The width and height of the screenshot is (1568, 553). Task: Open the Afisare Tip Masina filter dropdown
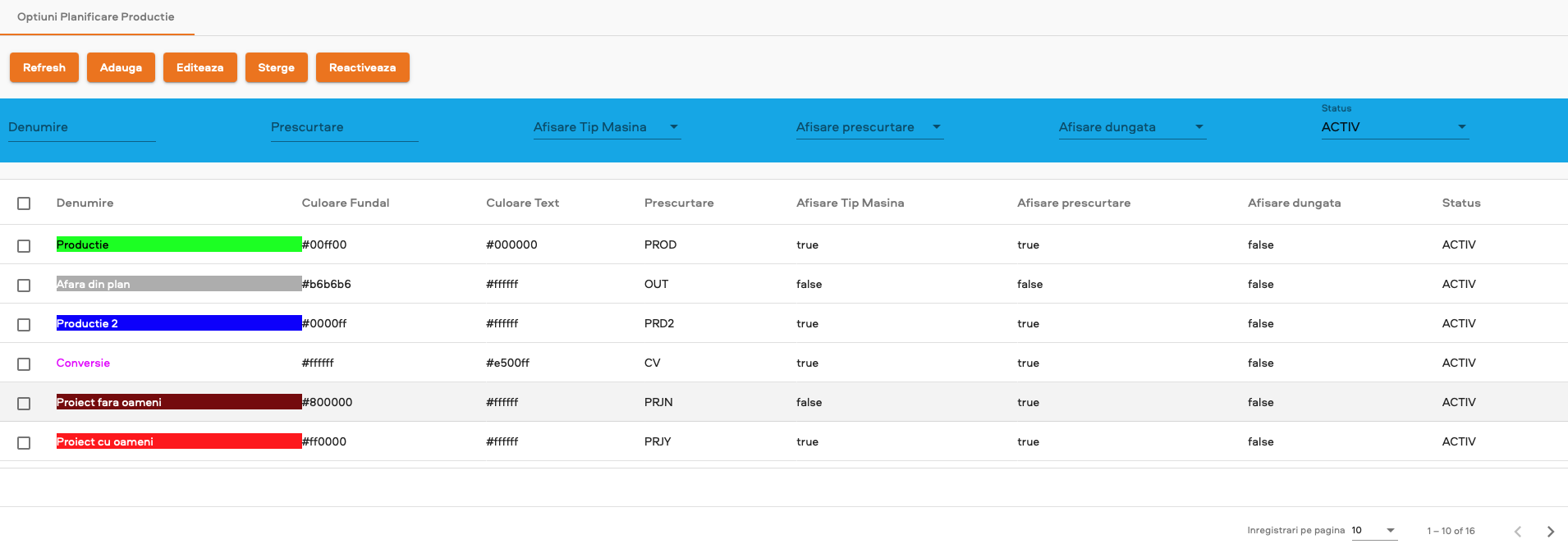coord(607,127)
